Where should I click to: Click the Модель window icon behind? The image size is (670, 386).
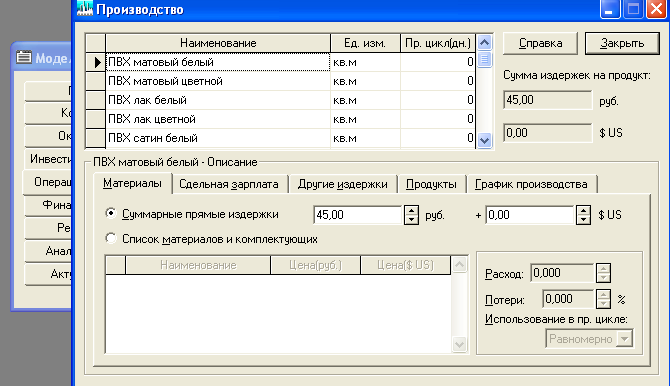24,57
